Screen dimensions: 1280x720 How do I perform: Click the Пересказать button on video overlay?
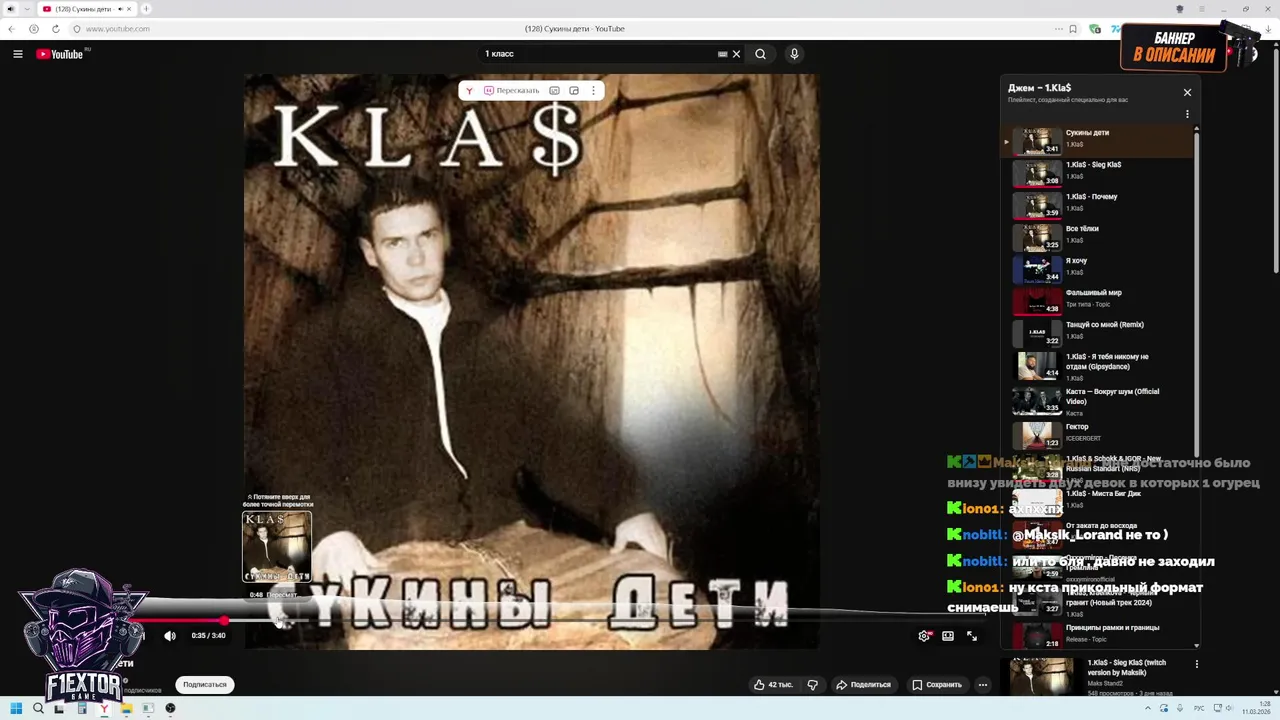click(x=512, y=90)
